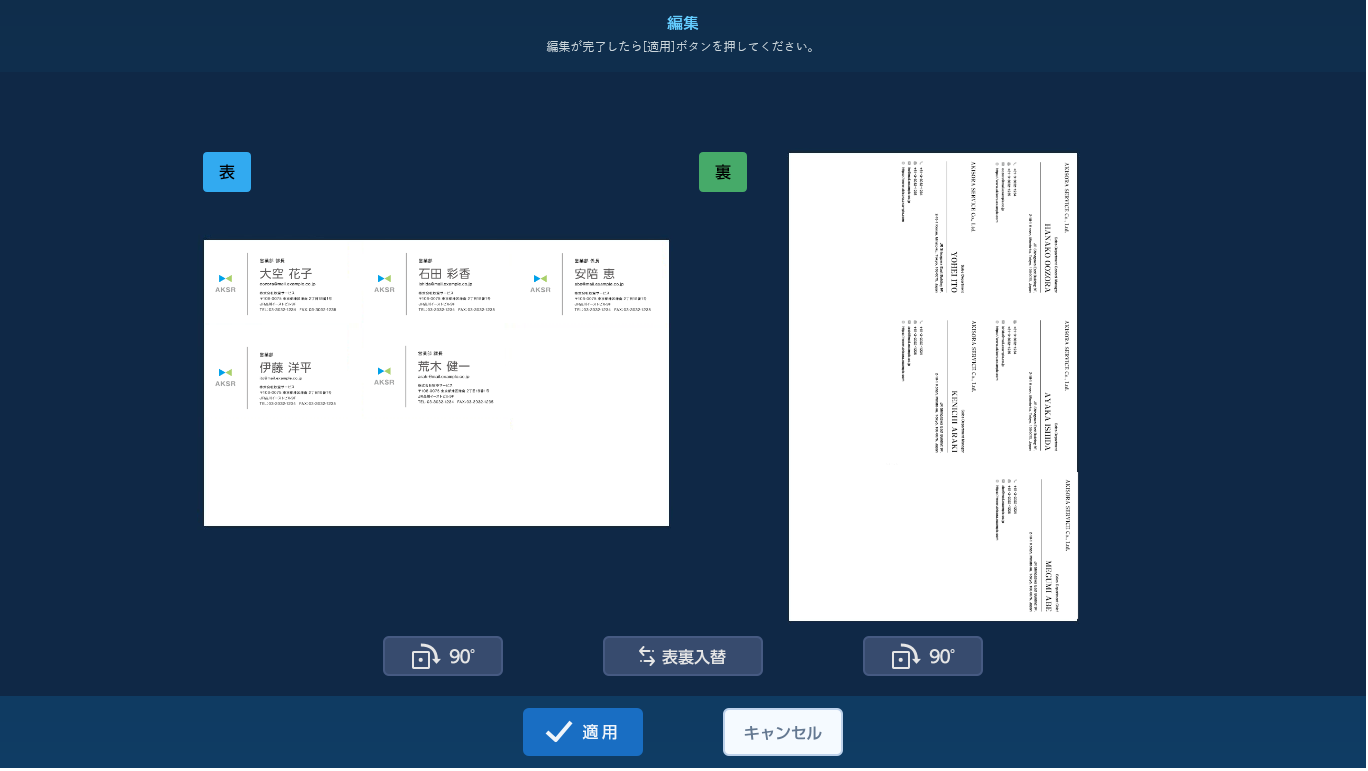Screen dimensions: 1368x771
Task: Rotate the front (表) image 90 degrees
Action: 443,657
